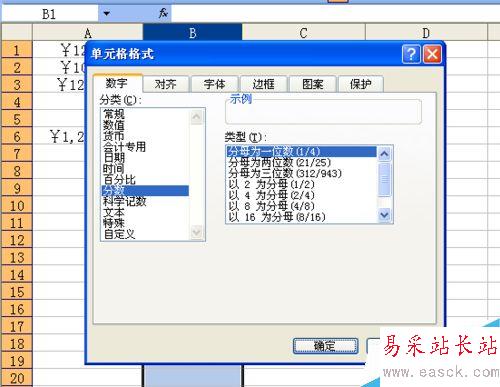Click category list scroll up arrow
500x387 pixels.
click(196, 117)
